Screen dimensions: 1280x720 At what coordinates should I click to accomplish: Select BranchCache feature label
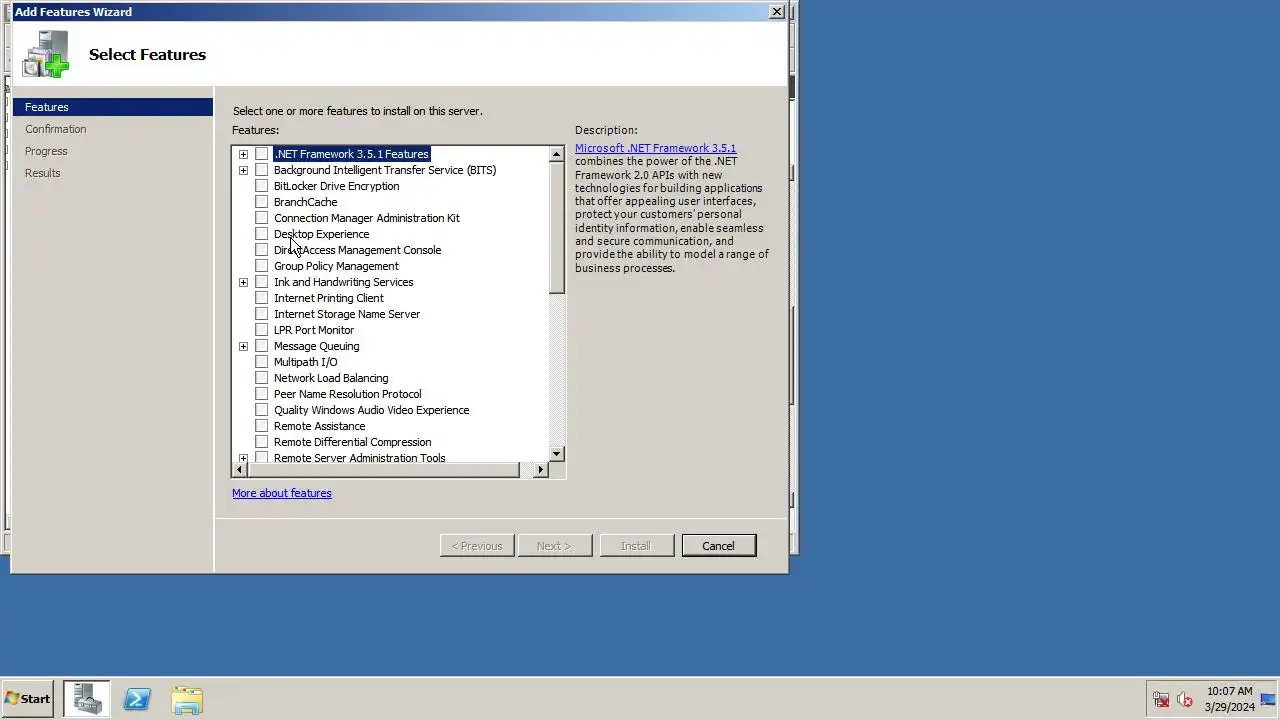click(x=305, y=202)
